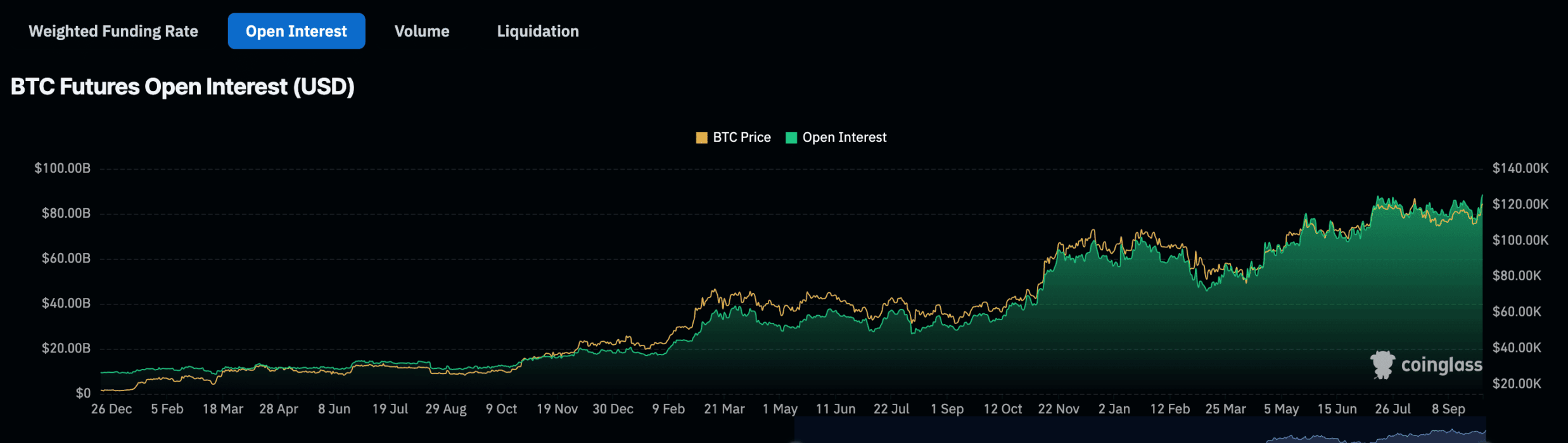Viewport: 1568px width, 443px height.
Task: Click the $140.00K right axis price label
Action: [x=1520, y=168]
